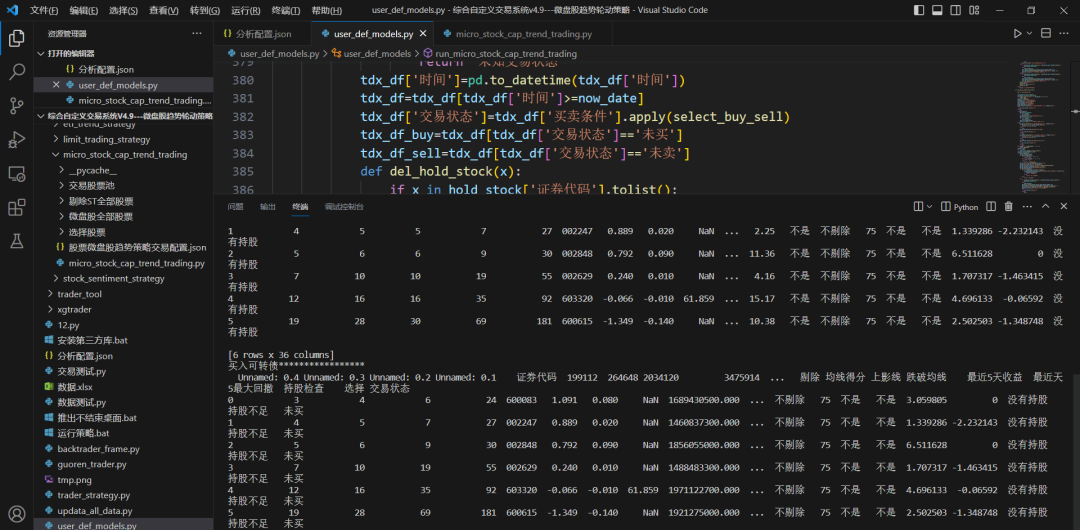Open the Extensions view
The width and height of the screenshot is (1080, 530).
(17, 207)
